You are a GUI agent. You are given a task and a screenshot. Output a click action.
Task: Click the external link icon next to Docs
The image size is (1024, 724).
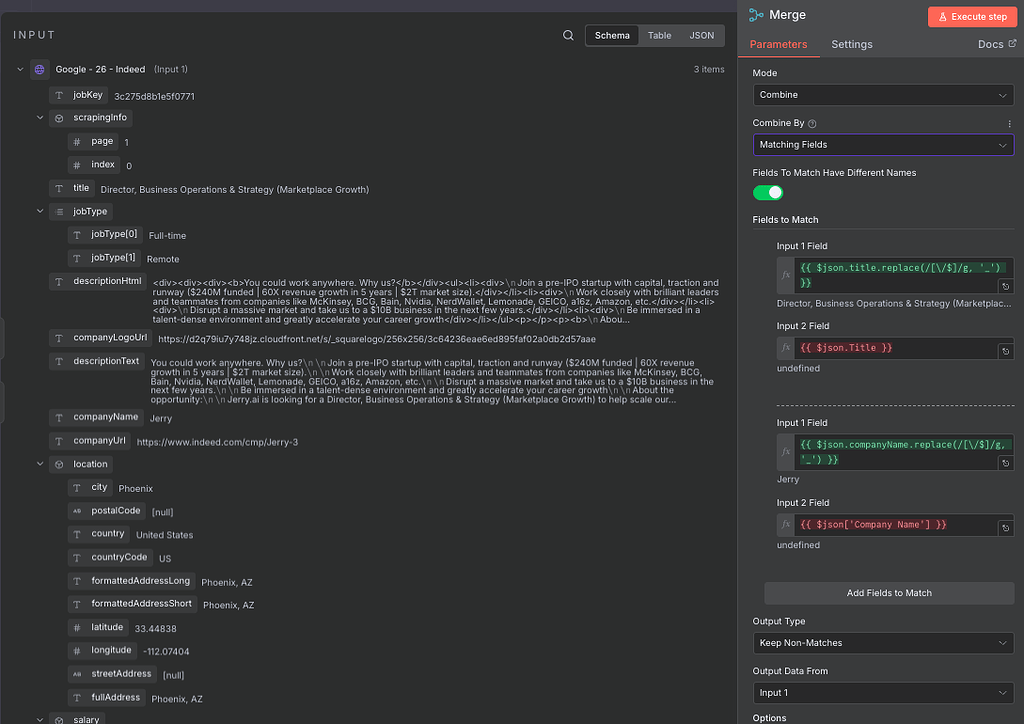[1011, 44]
